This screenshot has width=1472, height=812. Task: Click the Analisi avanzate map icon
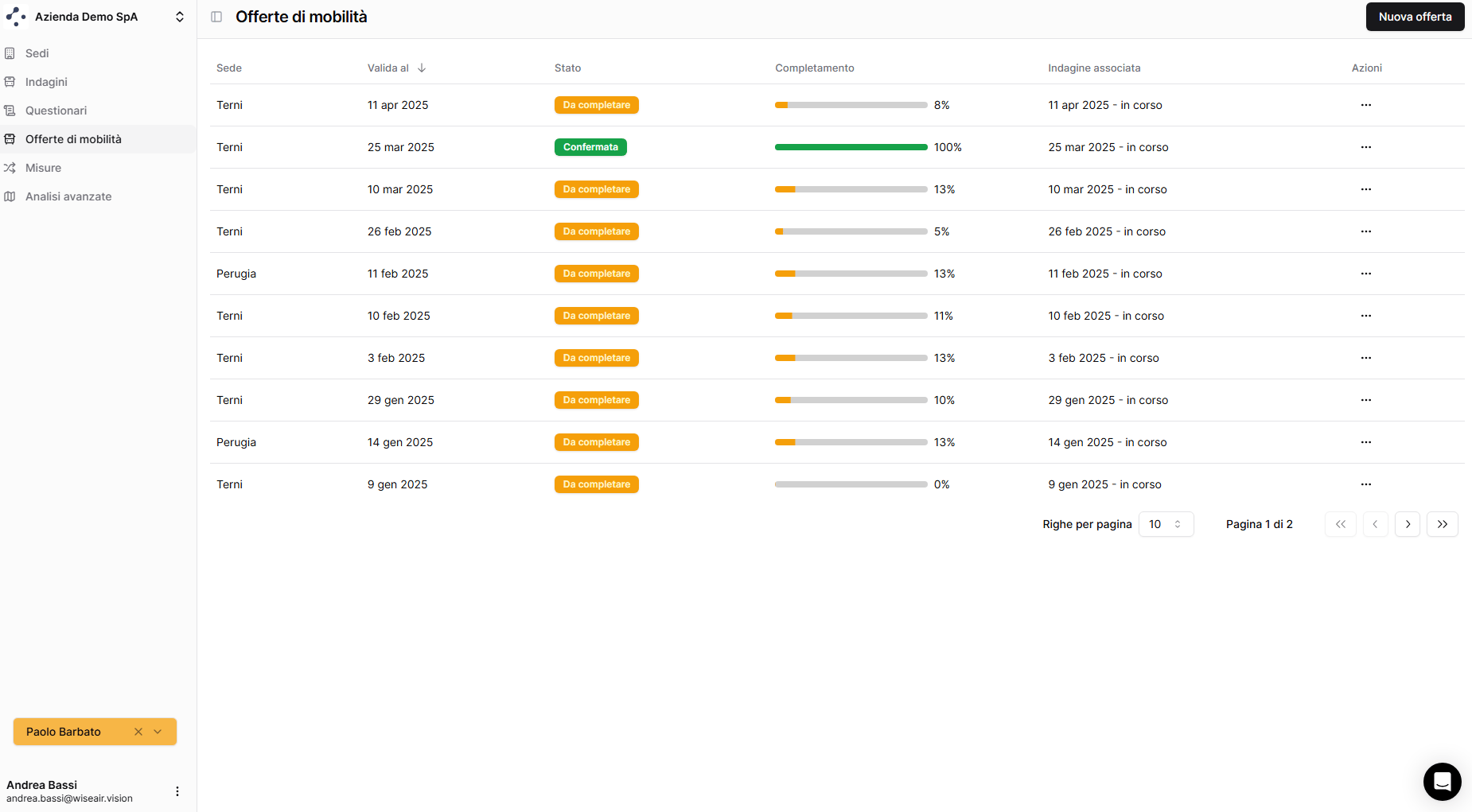[x=10, y=196]
